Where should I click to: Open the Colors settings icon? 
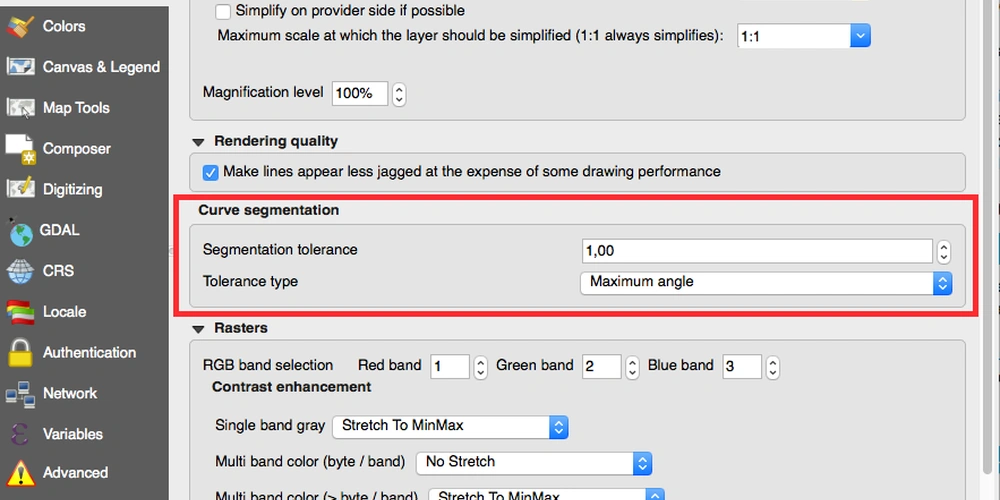point(20,26)
